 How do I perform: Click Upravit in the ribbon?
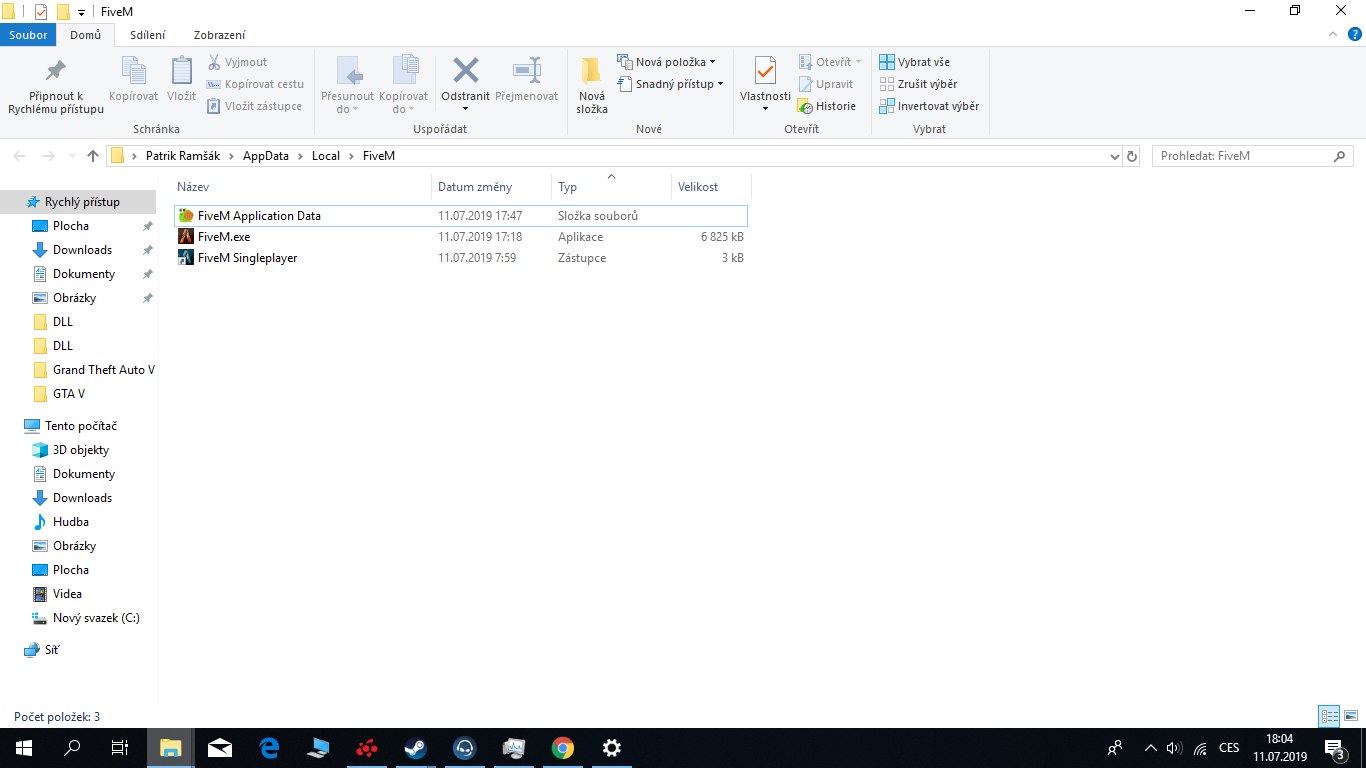pos(826,84)
